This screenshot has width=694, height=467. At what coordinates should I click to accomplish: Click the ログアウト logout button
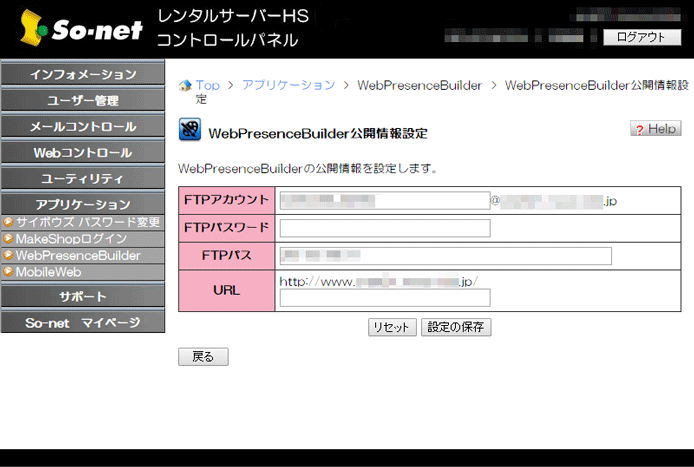(641, 37)
